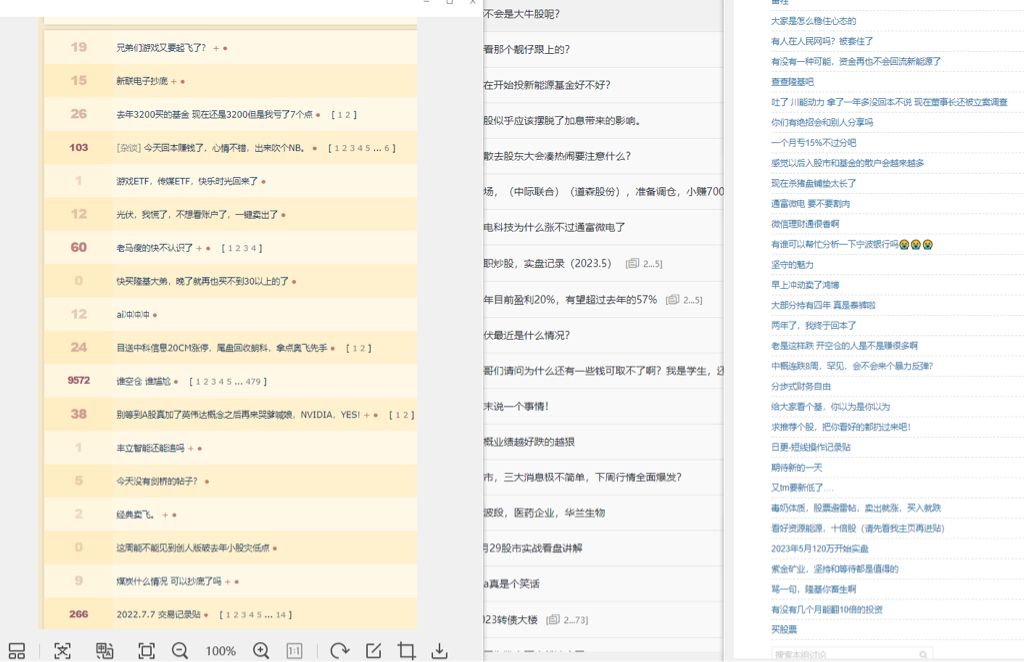Click page 73 link of 23转债大楼 thread
This screenshot has width=1024, height=662.
coord(579,620)
